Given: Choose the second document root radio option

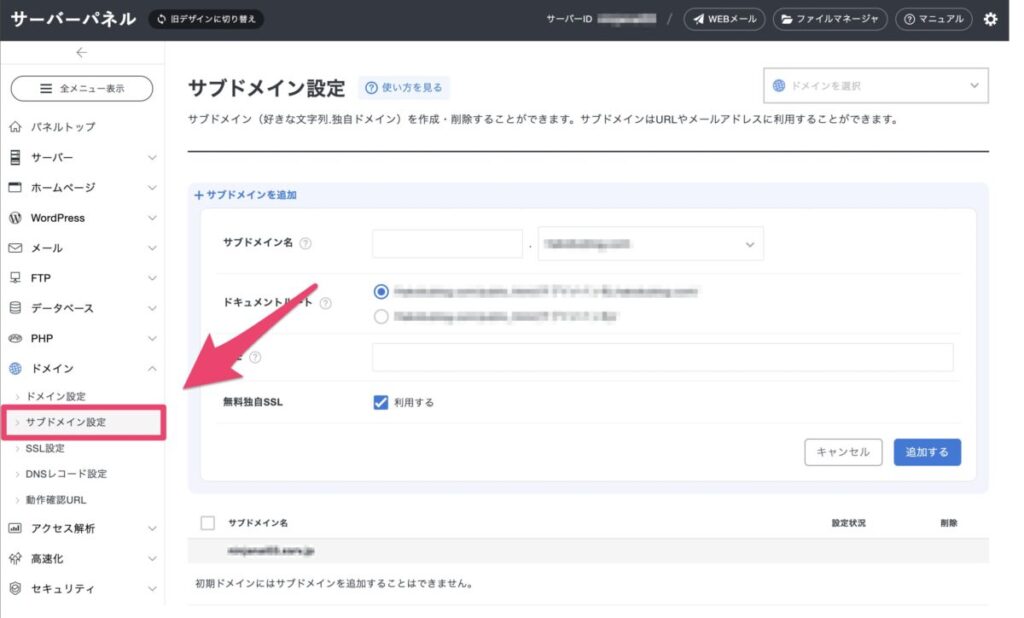Looking at the screenshot, I should (380, 317).
